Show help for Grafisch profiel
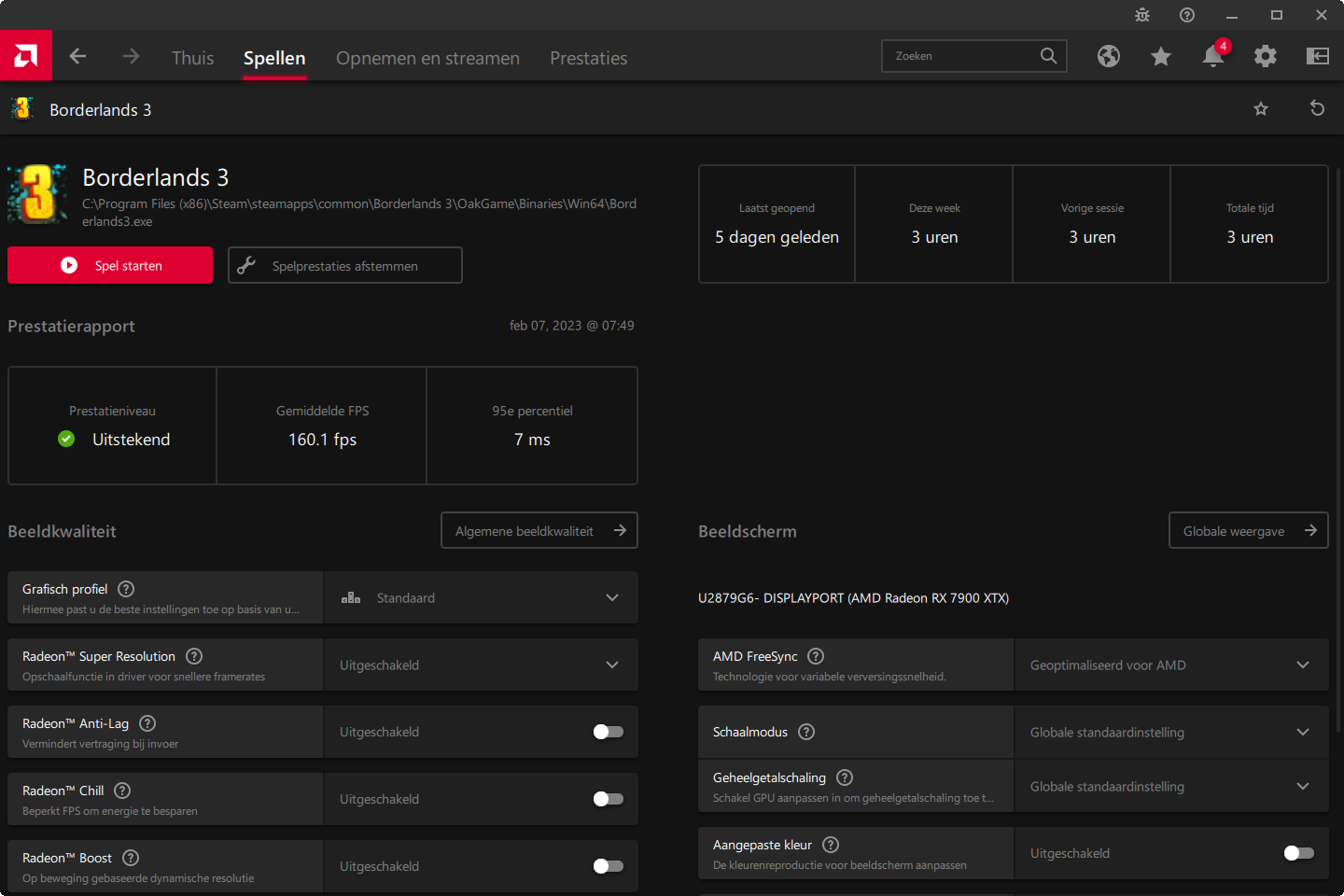1344x896 pixels. 126,589
